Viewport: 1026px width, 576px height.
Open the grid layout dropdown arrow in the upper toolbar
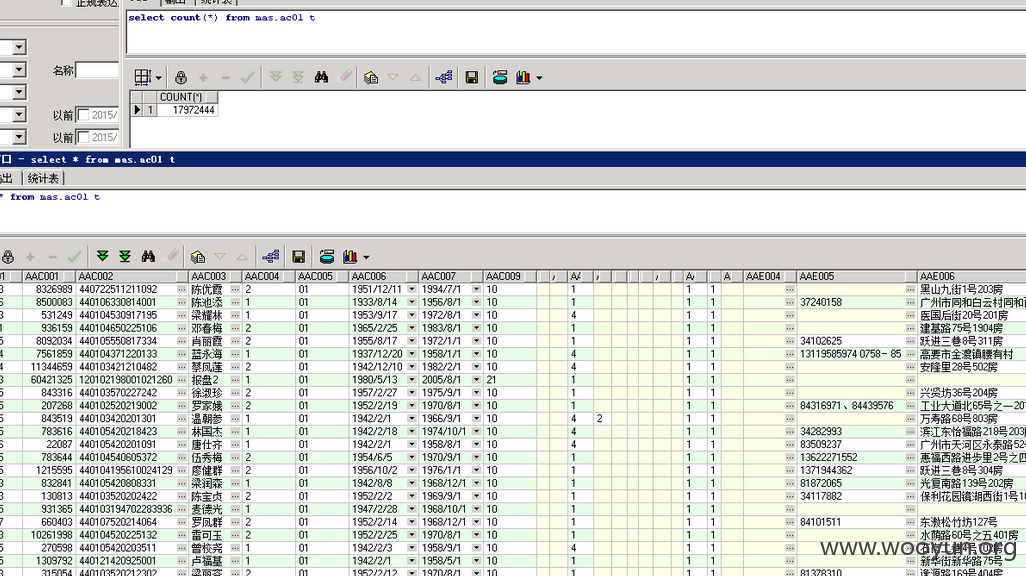click(x=158, y=78)
